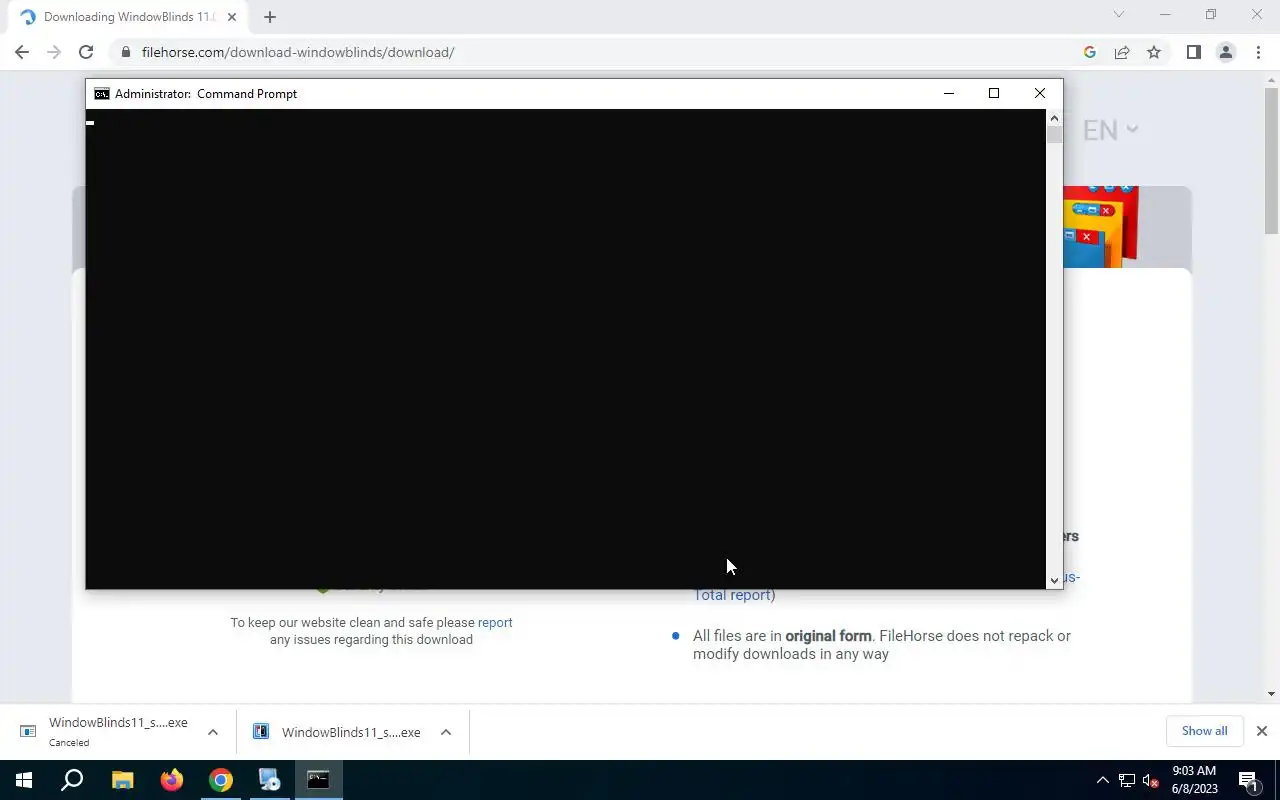Click Command Prompt scrollbar up arrow

1054,118
